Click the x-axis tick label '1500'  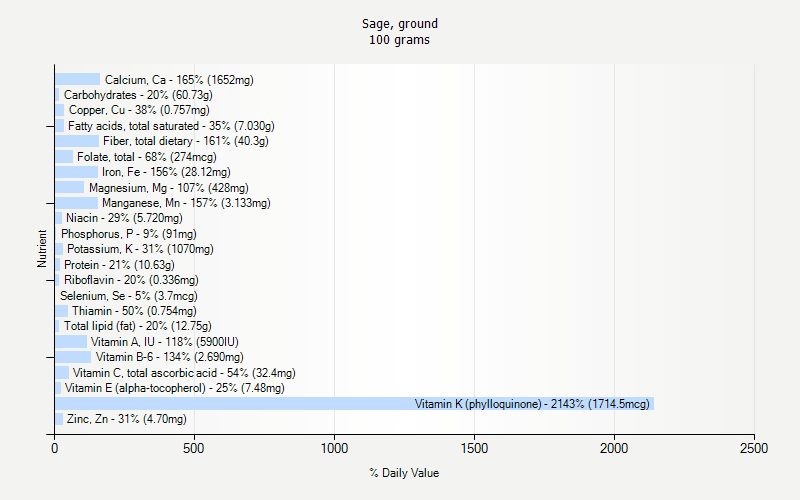point(474,448)
